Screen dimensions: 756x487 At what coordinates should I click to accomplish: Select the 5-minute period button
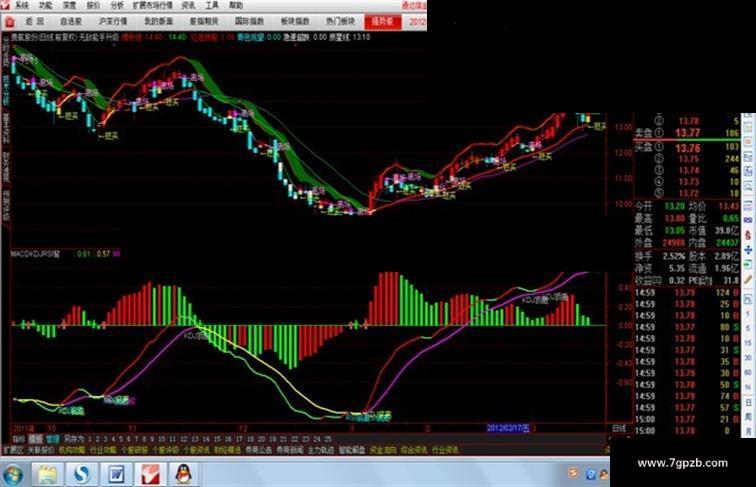pyautogui.click(x=748, y=328)
